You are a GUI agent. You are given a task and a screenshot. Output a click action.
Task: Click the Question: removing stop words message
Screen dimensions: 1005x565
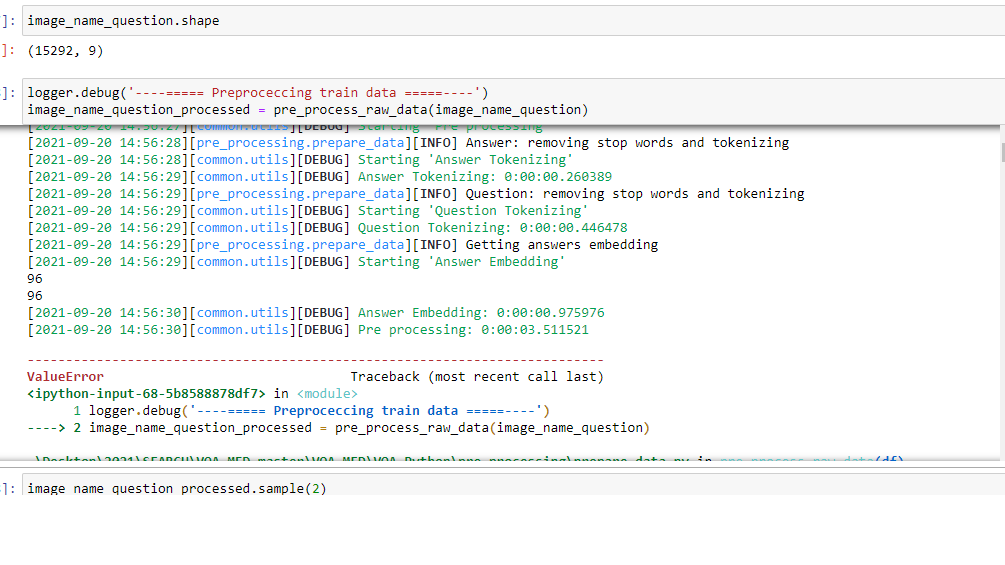(x=635, y=194)
